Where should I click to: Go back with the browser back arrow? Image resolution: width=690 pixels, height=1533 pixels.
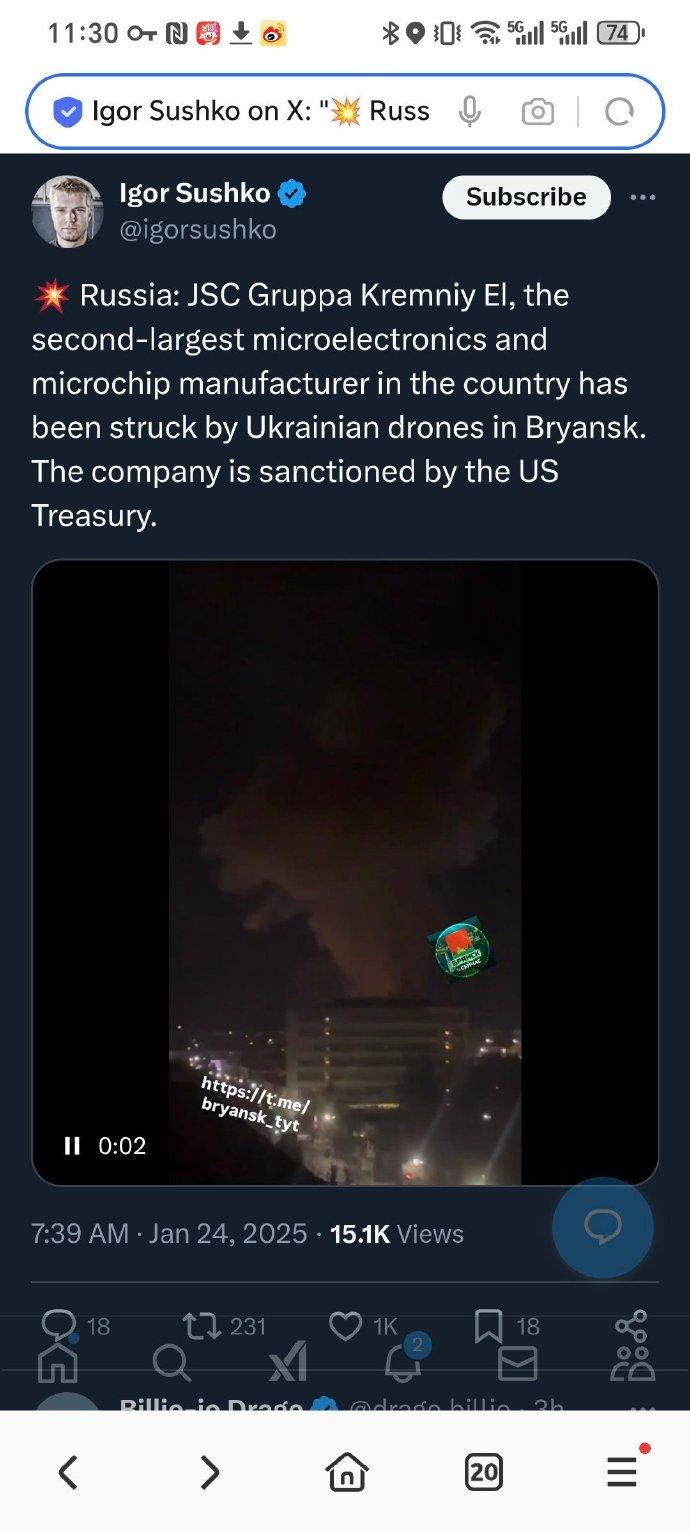point(68,1471)
